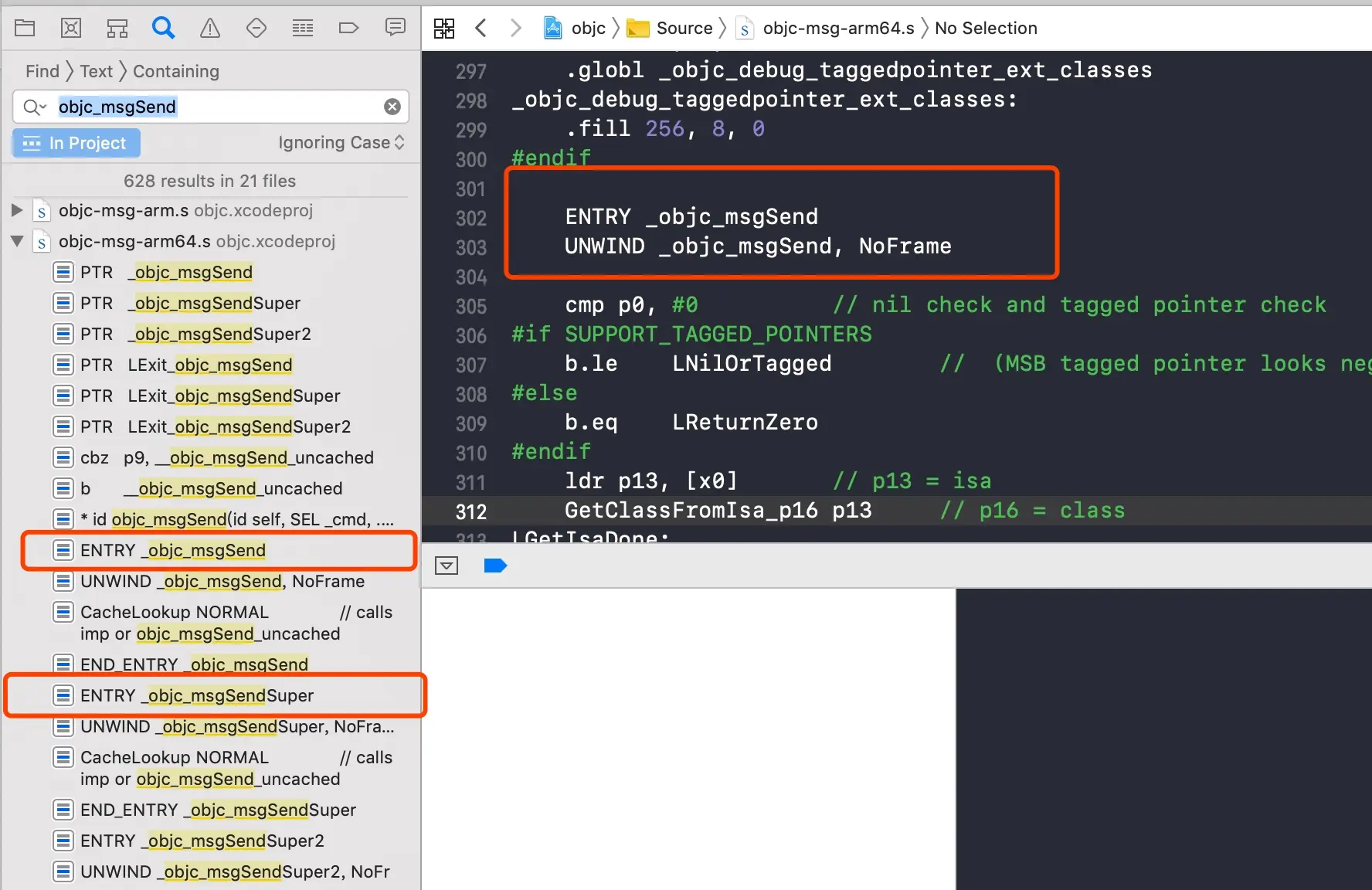The height and width of the screenshot is (890, 1372).
Task: Open the Symbol navigator
Action: click(x=117, y=29)
